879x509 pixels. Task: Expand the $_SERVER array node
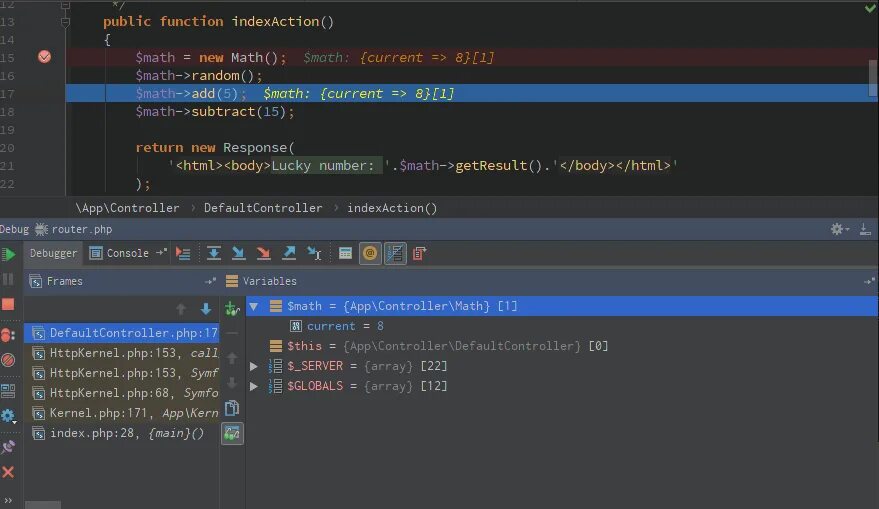pyautogui.click(x=254, y=367)
